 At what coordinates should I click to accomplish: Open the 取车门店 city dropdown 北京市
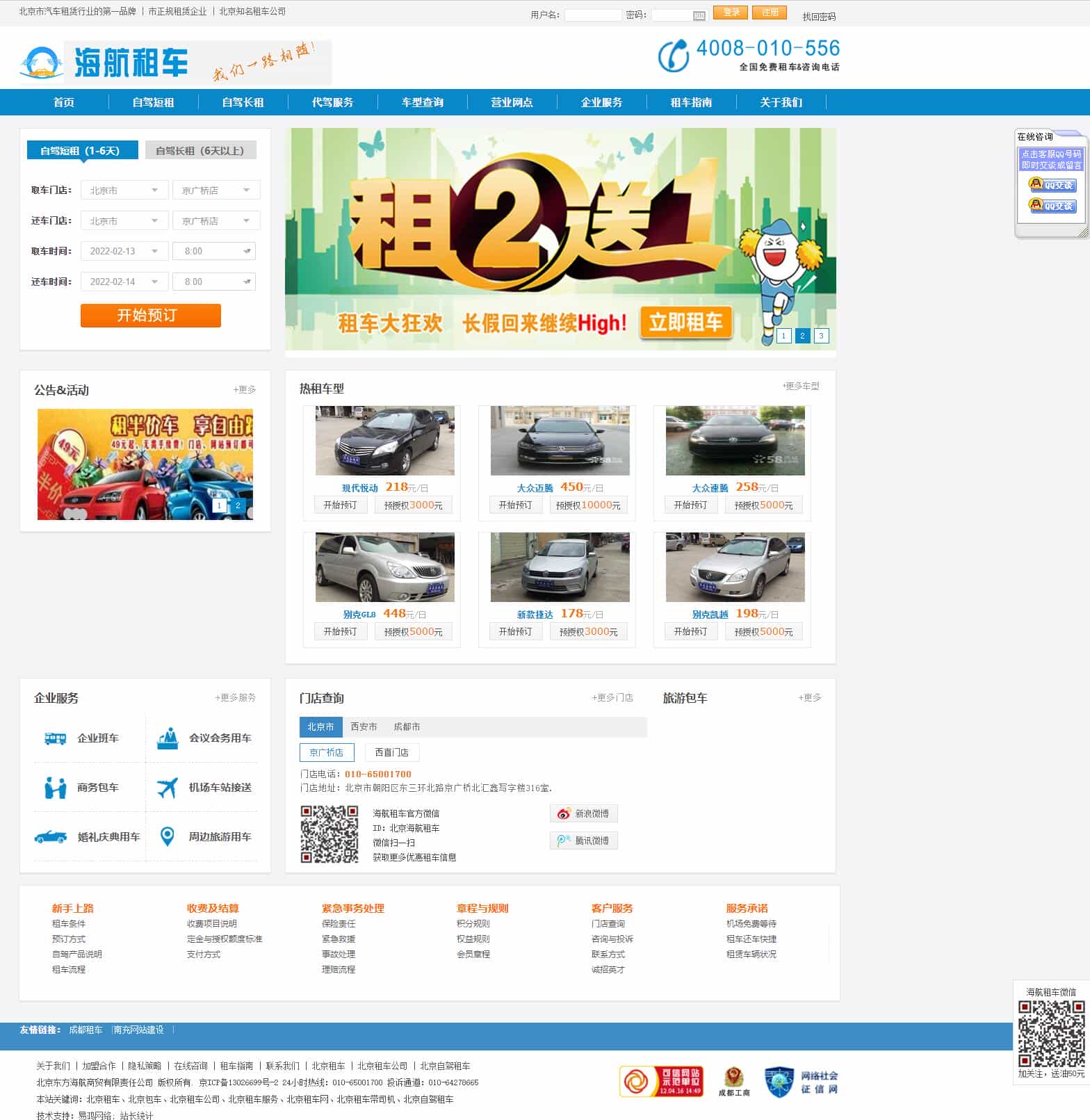coord(125,190)
